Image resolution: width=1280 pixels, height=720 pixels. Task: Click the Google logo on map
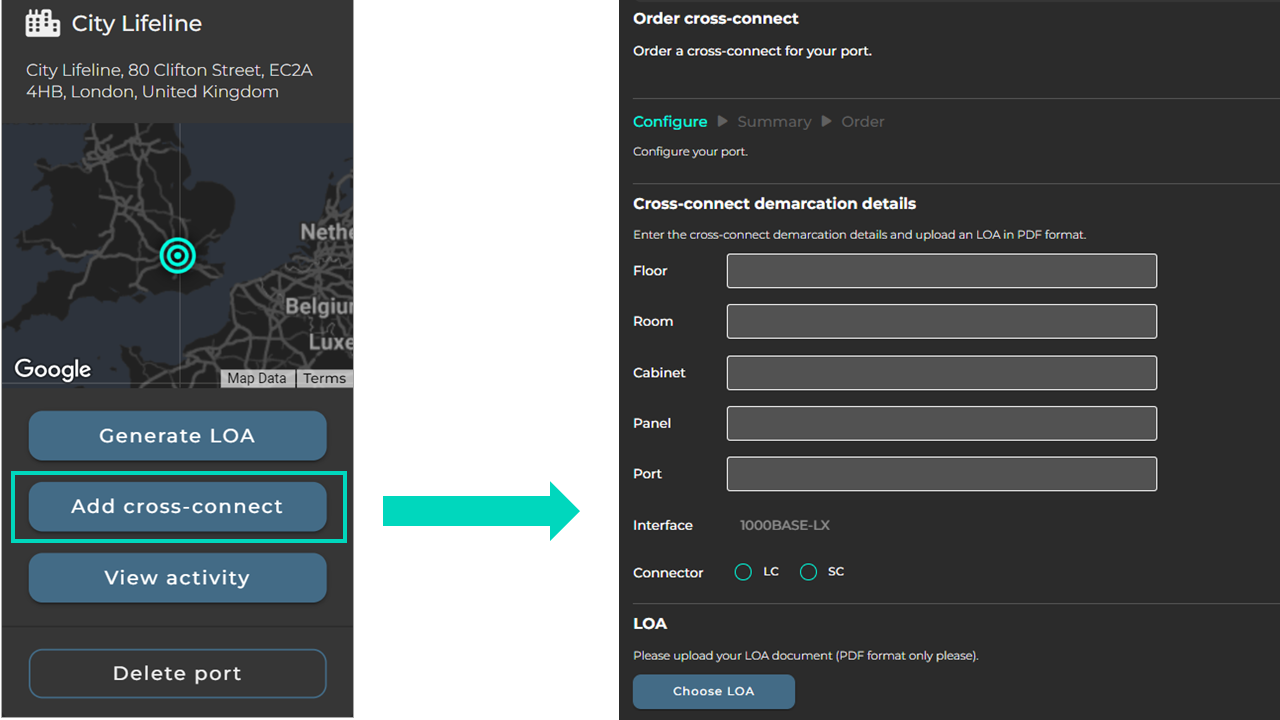pos(53,369)
